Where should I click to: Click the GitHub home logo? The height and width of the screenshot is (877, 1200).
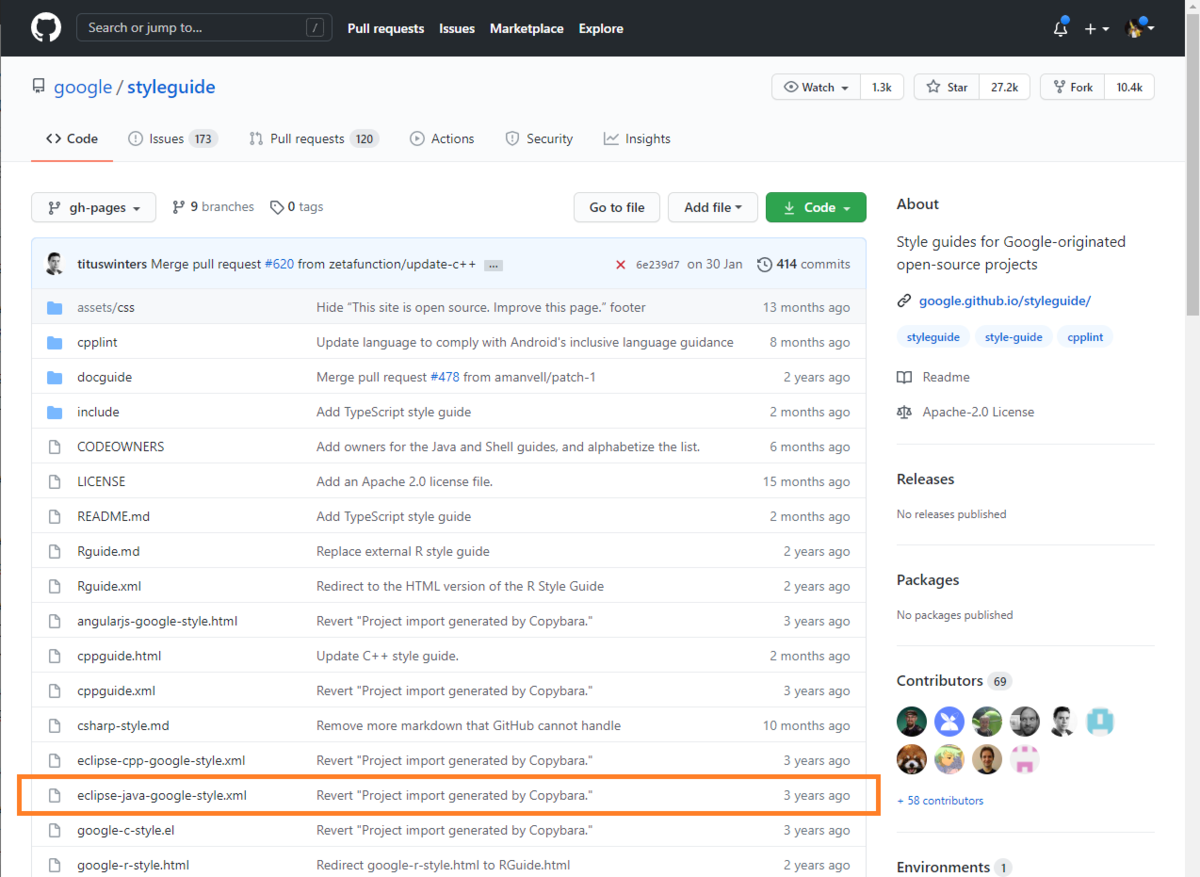47,27
